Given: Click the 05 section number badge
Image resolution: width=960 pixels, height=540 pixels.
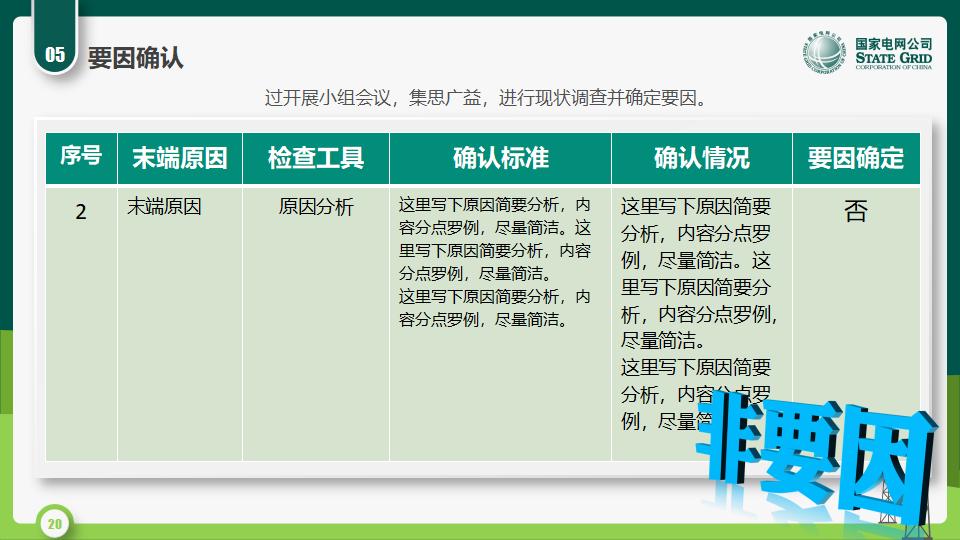Looking at the screenshot, I should point(55,37).
